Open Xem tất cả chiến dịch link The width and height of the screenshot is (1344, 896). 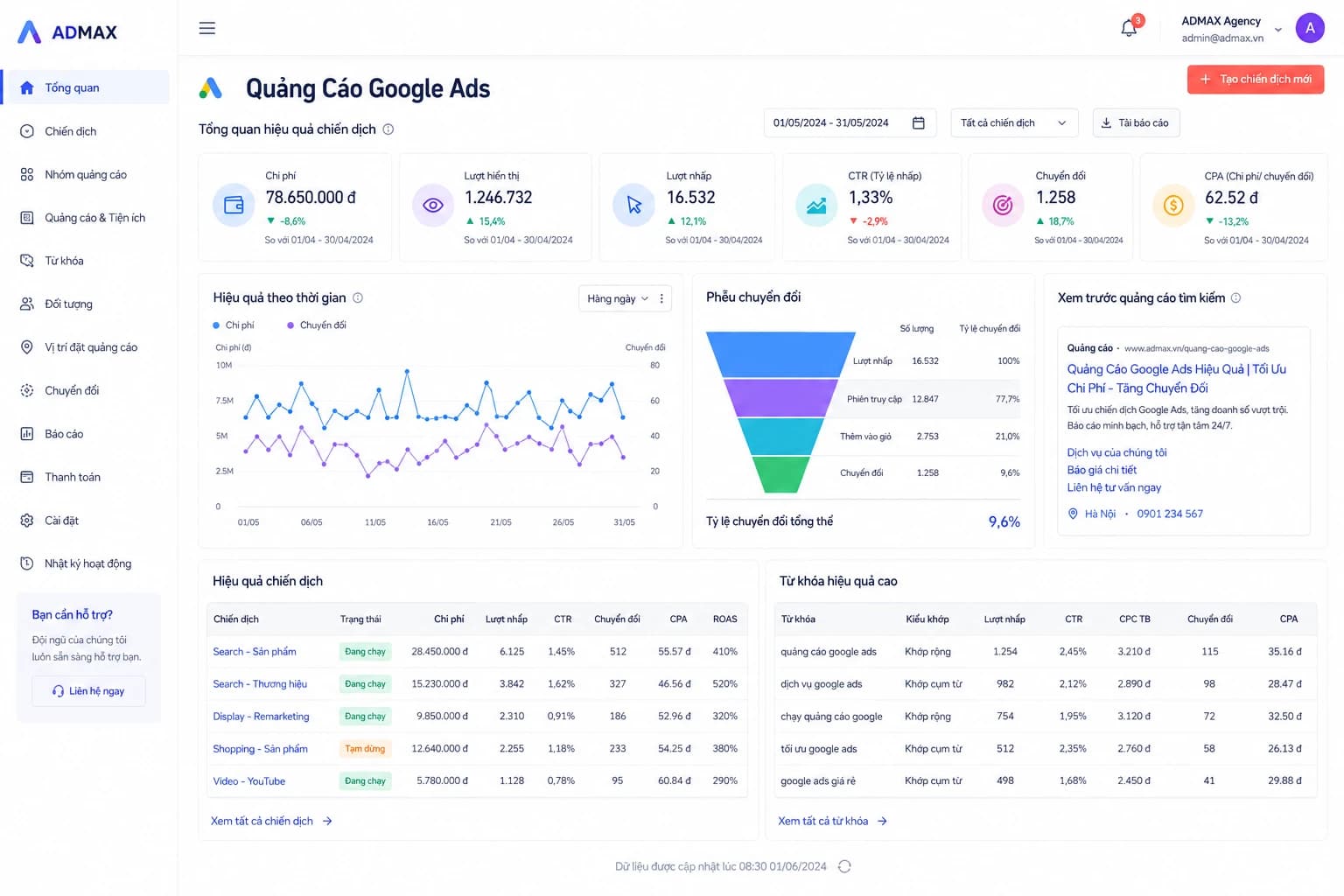pyautogui.click(x=271, y=822)
